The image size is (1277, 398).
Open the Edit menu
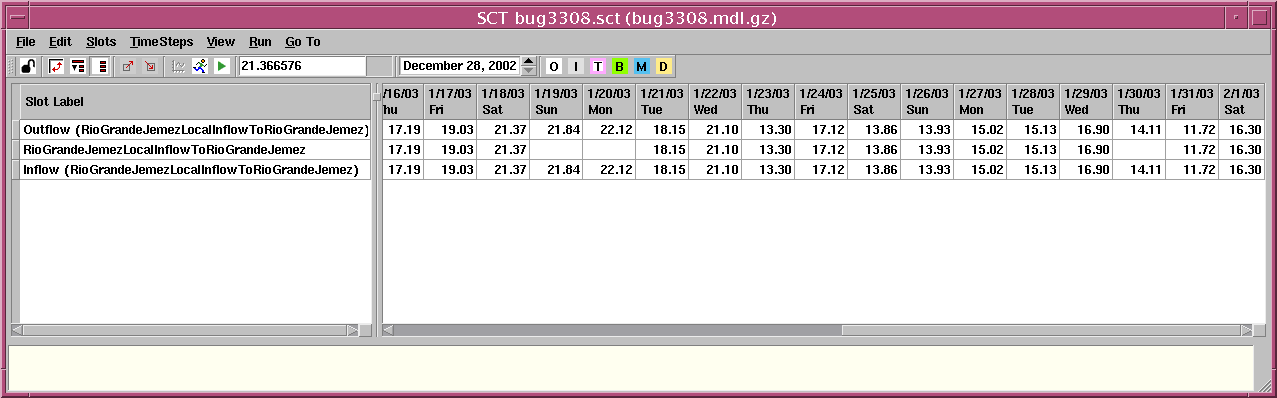60,42
